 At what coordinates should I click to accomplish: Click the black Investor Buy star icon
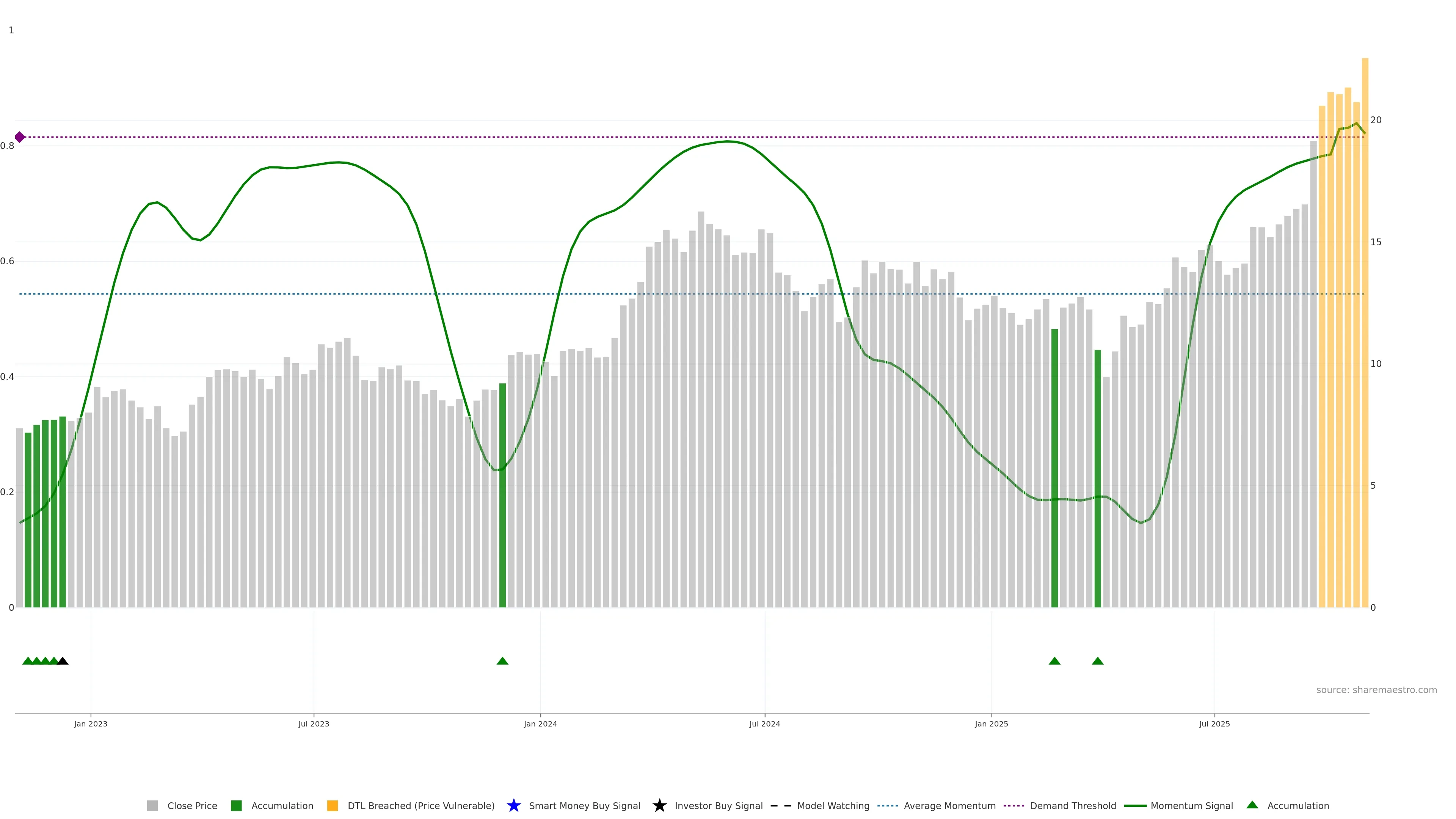(x=659, y=805)
